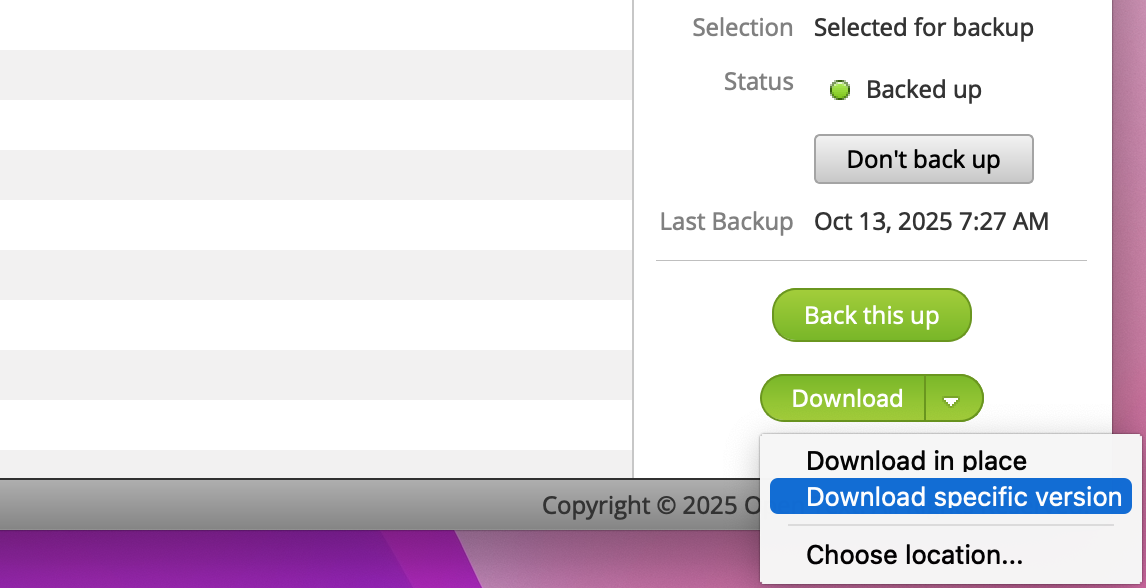
Task: Click the separator inside the download menu
Action: point(949,525)
